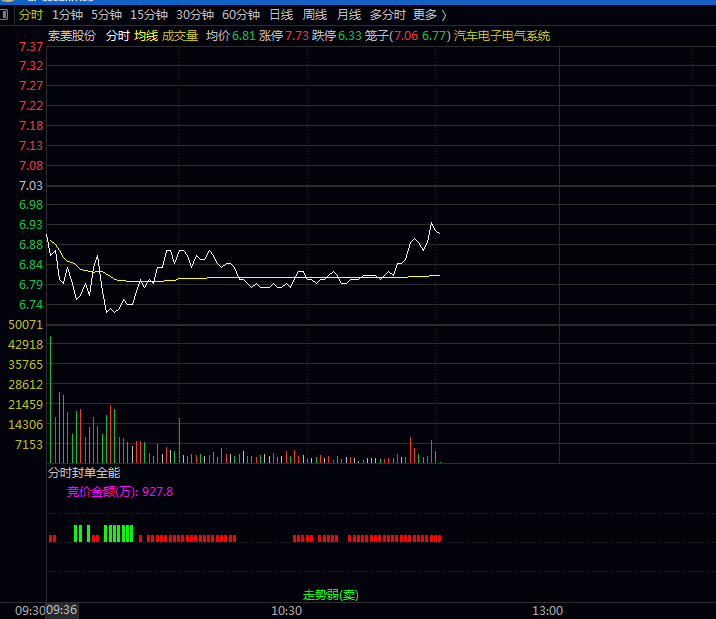
Task: Click the 走势弱(卖) signal label
Action: point(331,594)
